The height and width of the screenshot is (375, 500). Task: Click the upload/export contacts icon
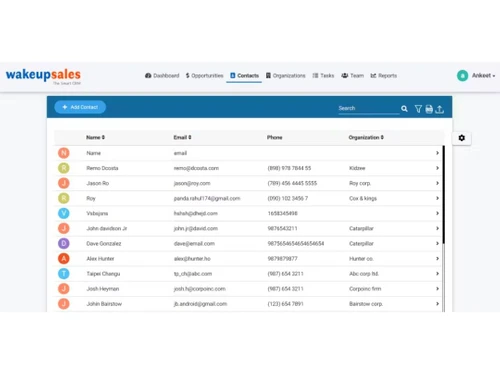pos(440,109)
